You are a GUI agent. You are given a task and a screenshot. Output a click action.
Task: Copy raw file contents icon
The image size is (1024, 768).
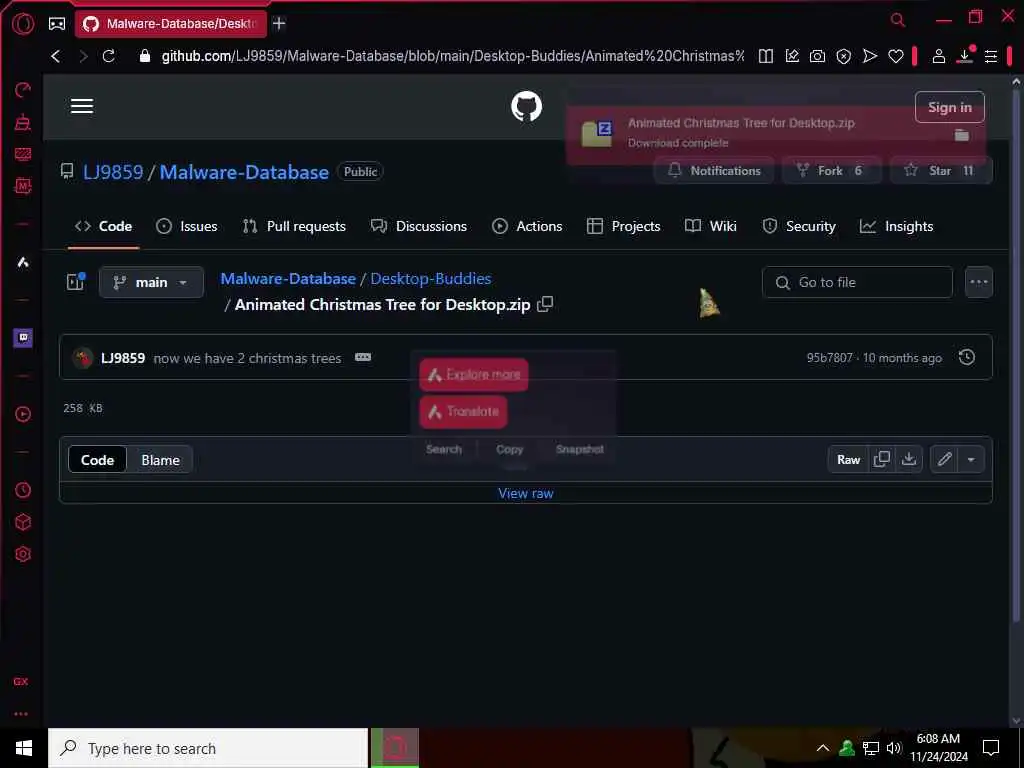[x=882, y=459]
